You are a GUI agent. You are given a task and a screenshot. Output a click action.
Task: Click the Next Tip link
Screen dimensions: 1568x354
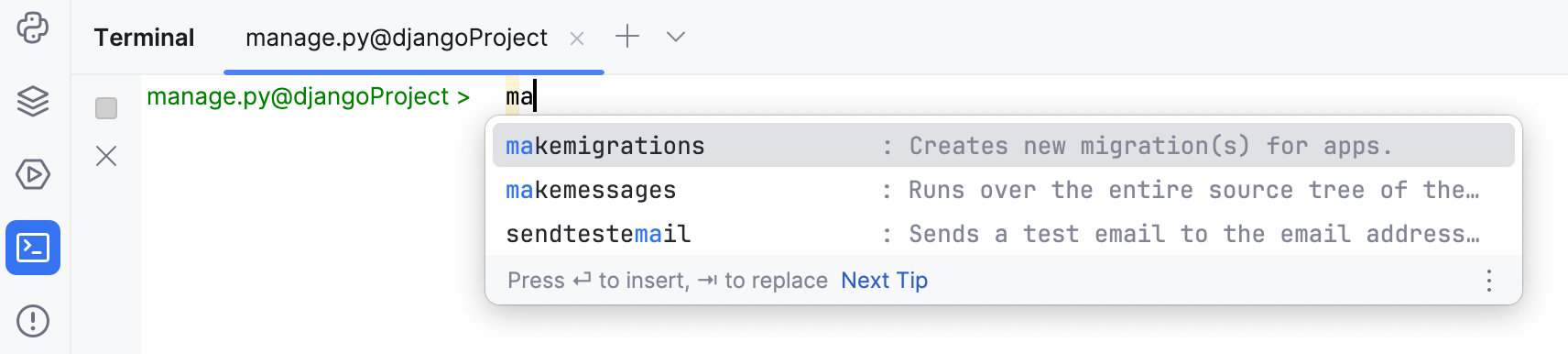pos(884,281)
